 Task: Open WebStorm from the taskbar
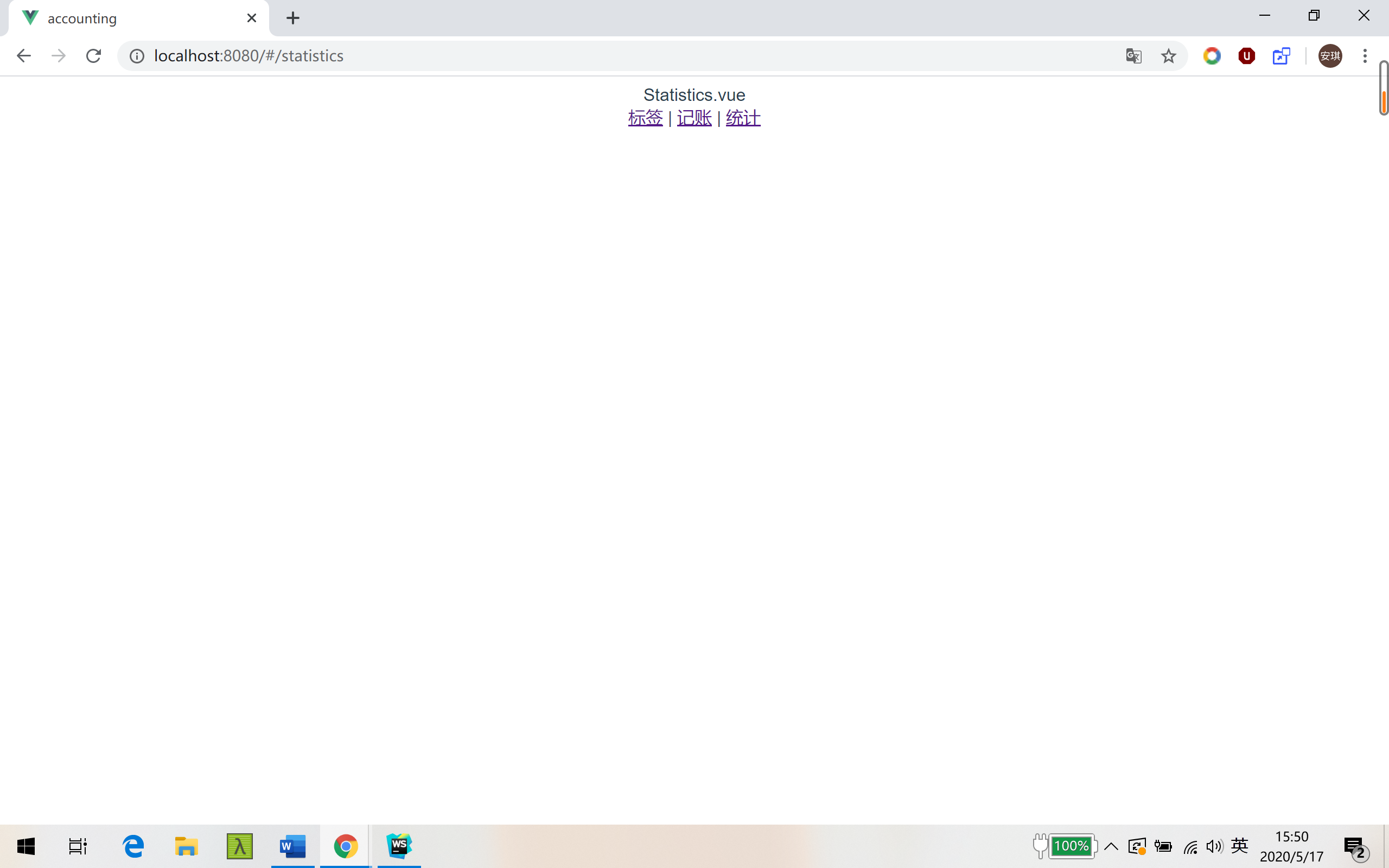[x=399, y=846]
